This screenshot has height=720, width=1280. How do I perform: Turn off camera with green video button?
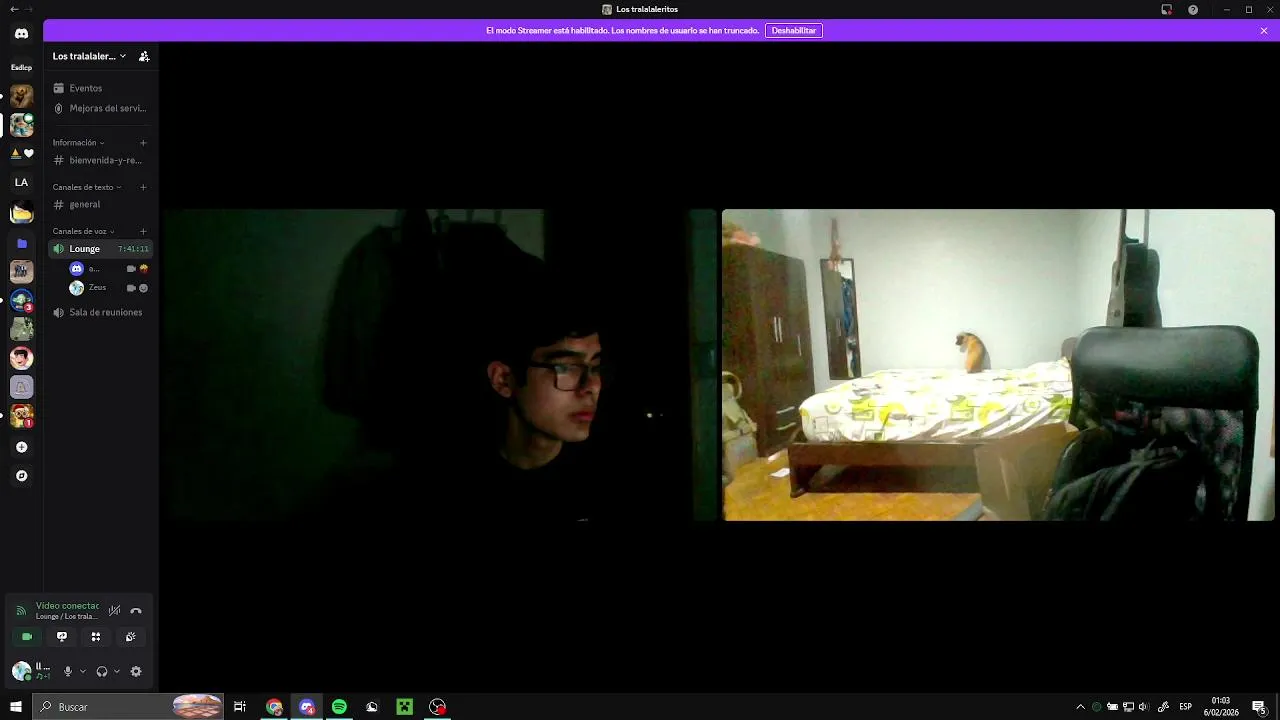pyautogui.click(x=27, y=637)
